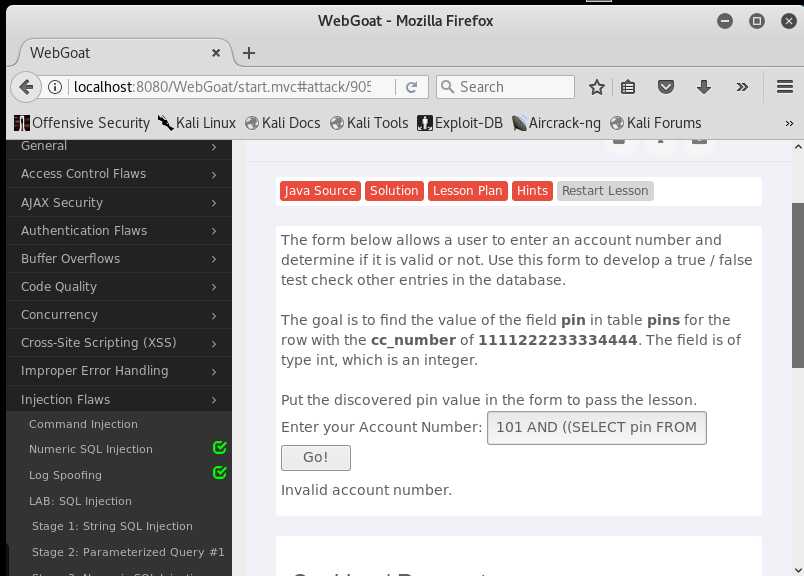Click green completed check beside Numeric SQL Injection
Viewport: 804px width, 576px height.
(x=219, y=447)
